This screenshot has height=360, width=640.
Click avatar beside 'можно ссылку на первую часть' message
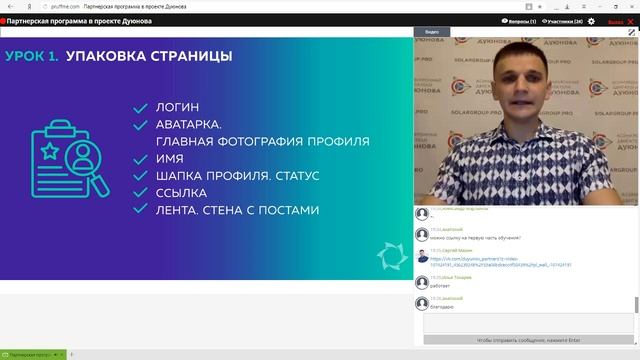point(422,235)
